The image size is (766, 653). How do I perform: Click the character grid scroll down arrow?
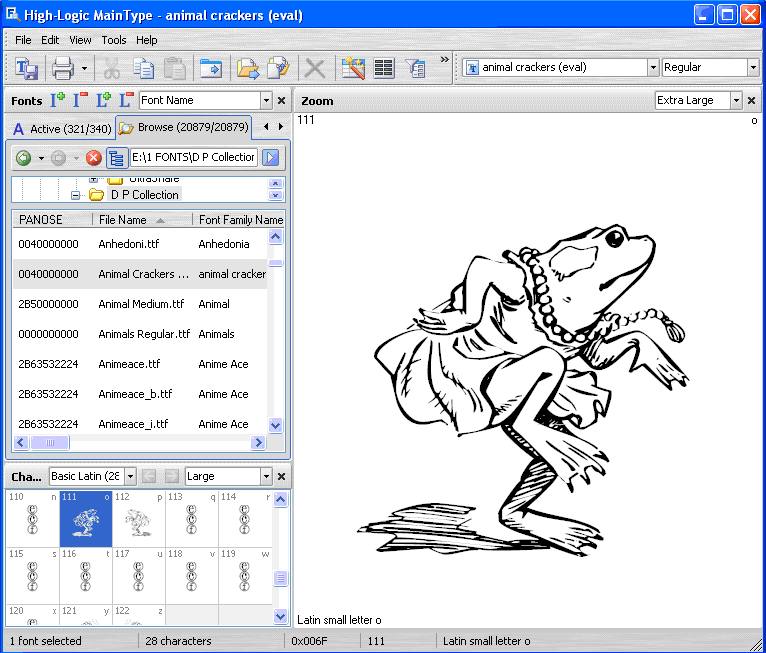click(x=280, y=616)
